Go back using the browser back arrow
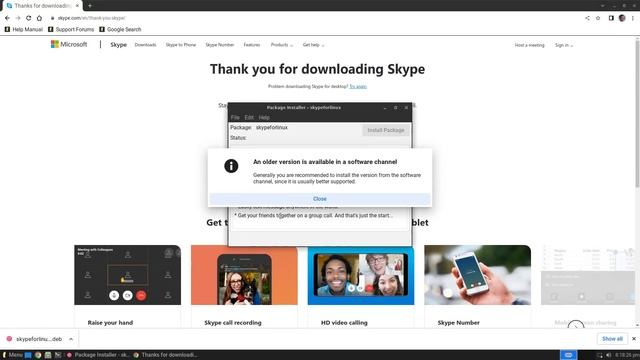Viewport: 640px width, 360px height. [x=7, y=18]
